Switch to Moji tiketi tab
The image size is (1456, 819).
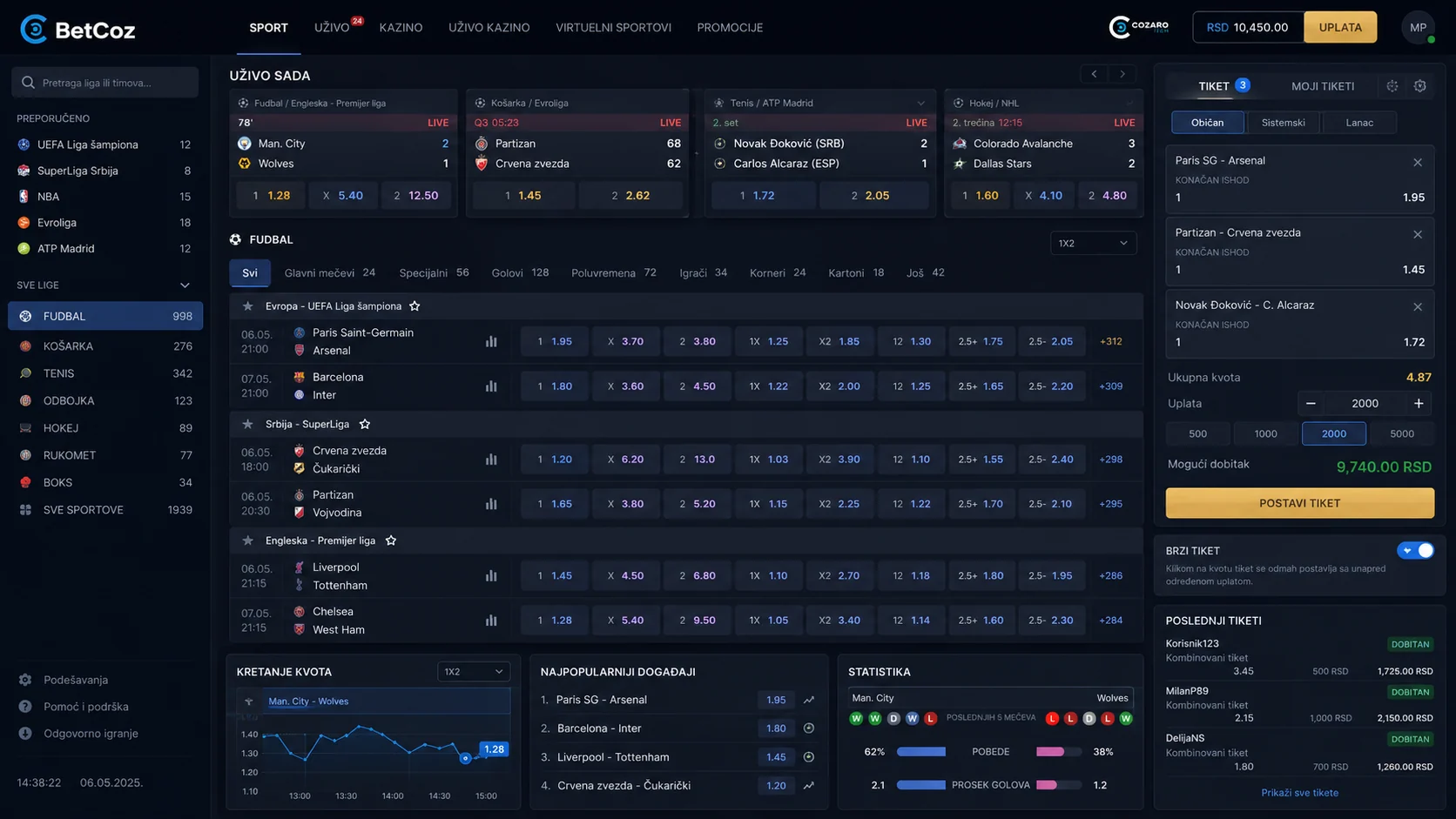coord(1323,86)
